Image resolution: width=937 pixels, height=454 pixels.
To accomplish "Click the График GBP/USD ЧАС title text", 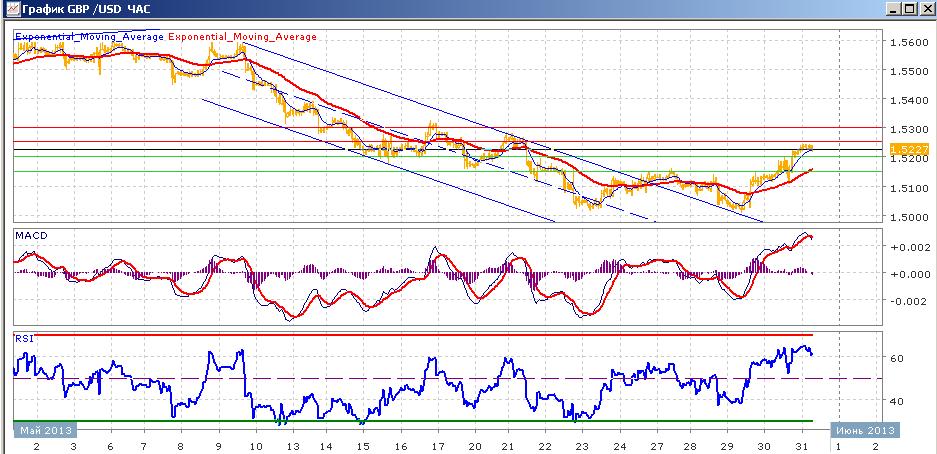I will (x=85, y=9).
